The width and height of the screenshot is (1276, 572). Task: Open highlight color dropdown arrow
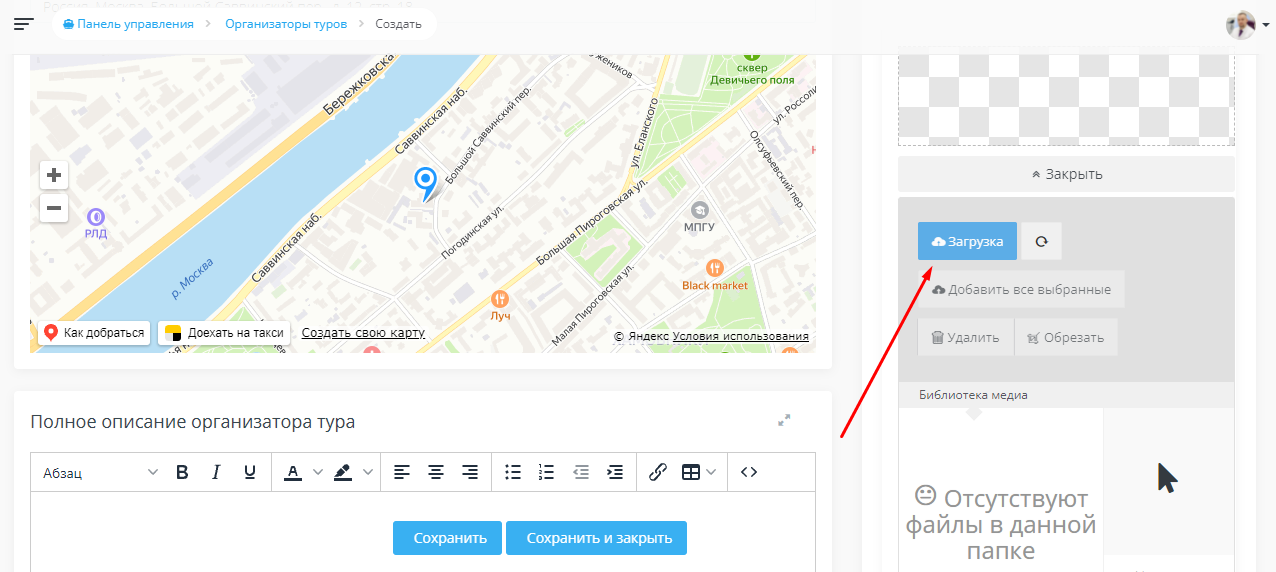368,473
